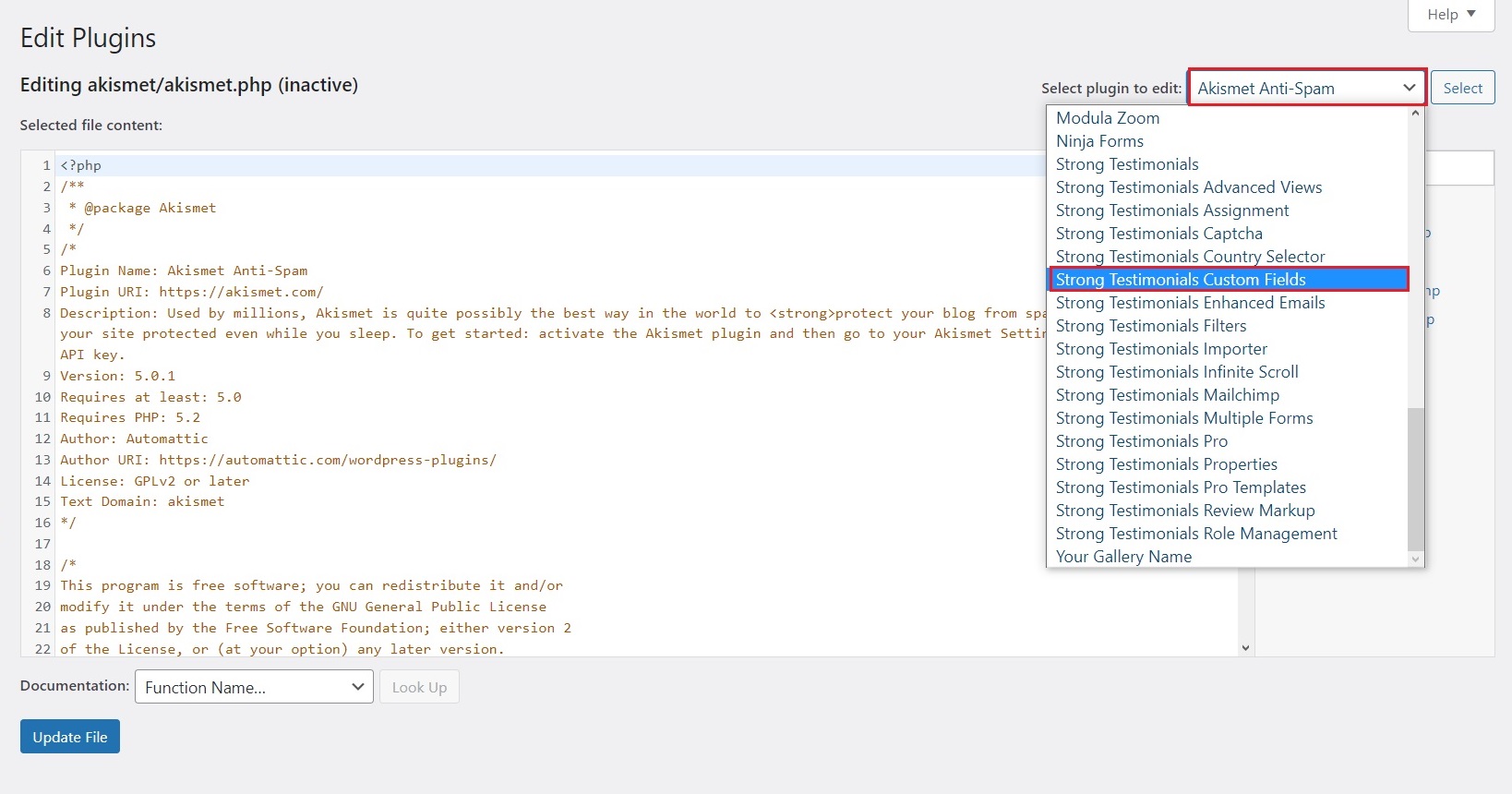Open the Function Name documentation dropdown
Viewport: 1512px width, 794px height.
(254, 687)
